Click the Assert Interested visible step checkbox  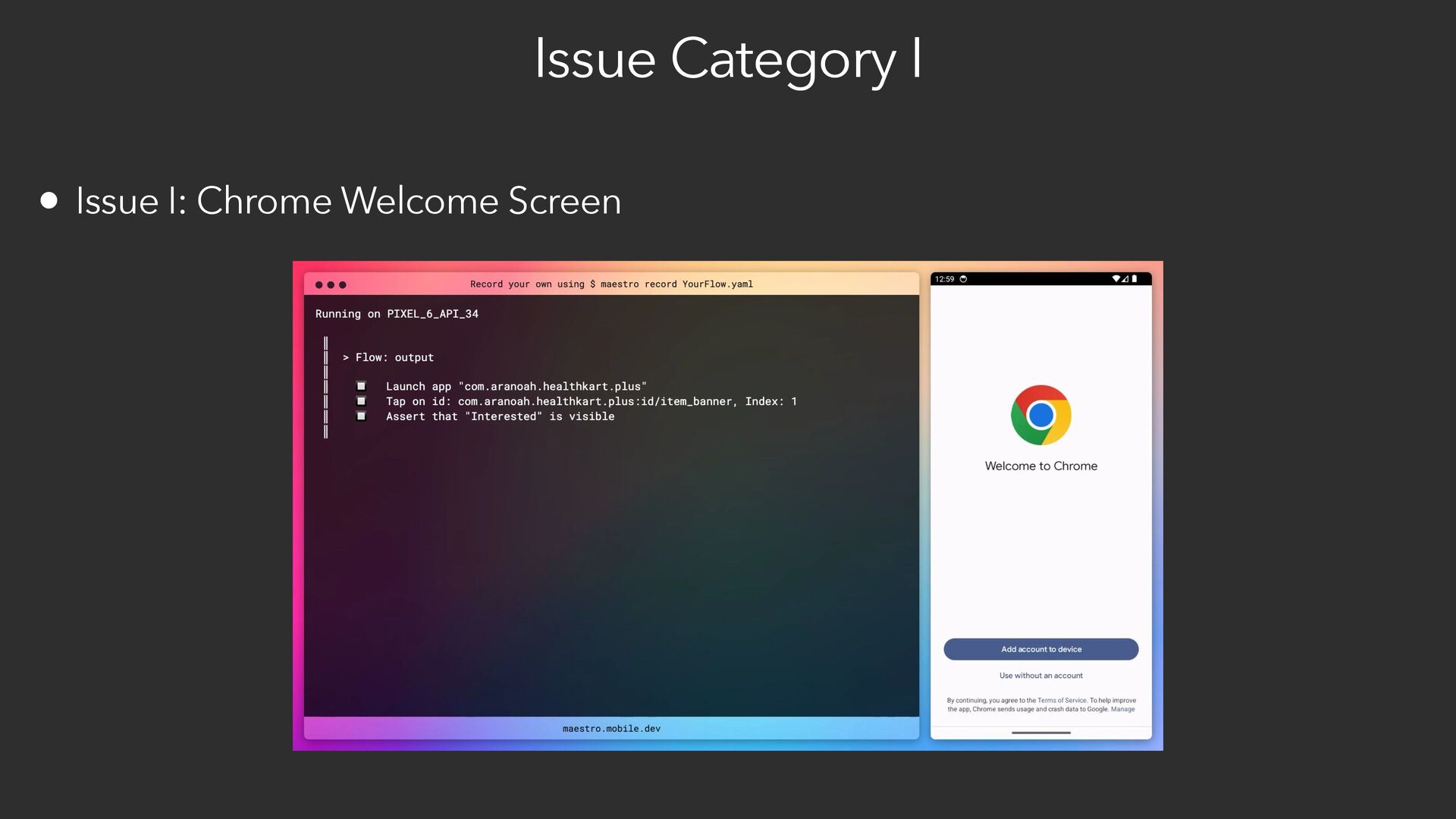(361, 416)
